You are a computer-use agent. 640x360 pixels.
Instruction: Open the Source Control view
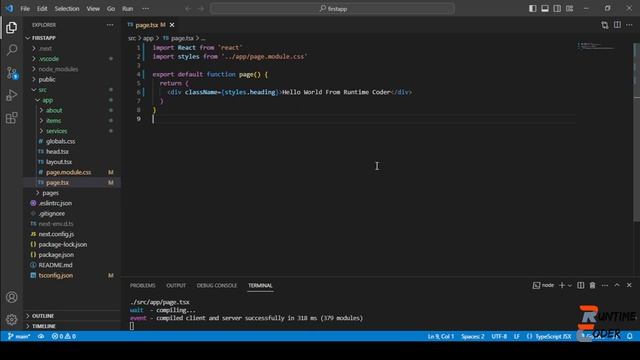11,73
